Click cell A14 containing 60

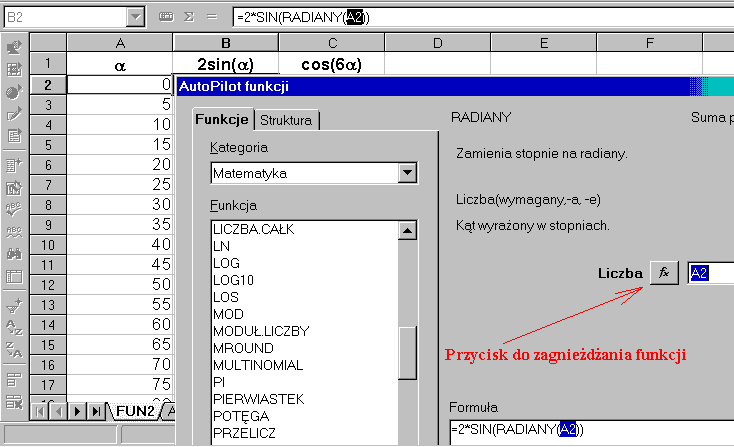pos(120,324)
